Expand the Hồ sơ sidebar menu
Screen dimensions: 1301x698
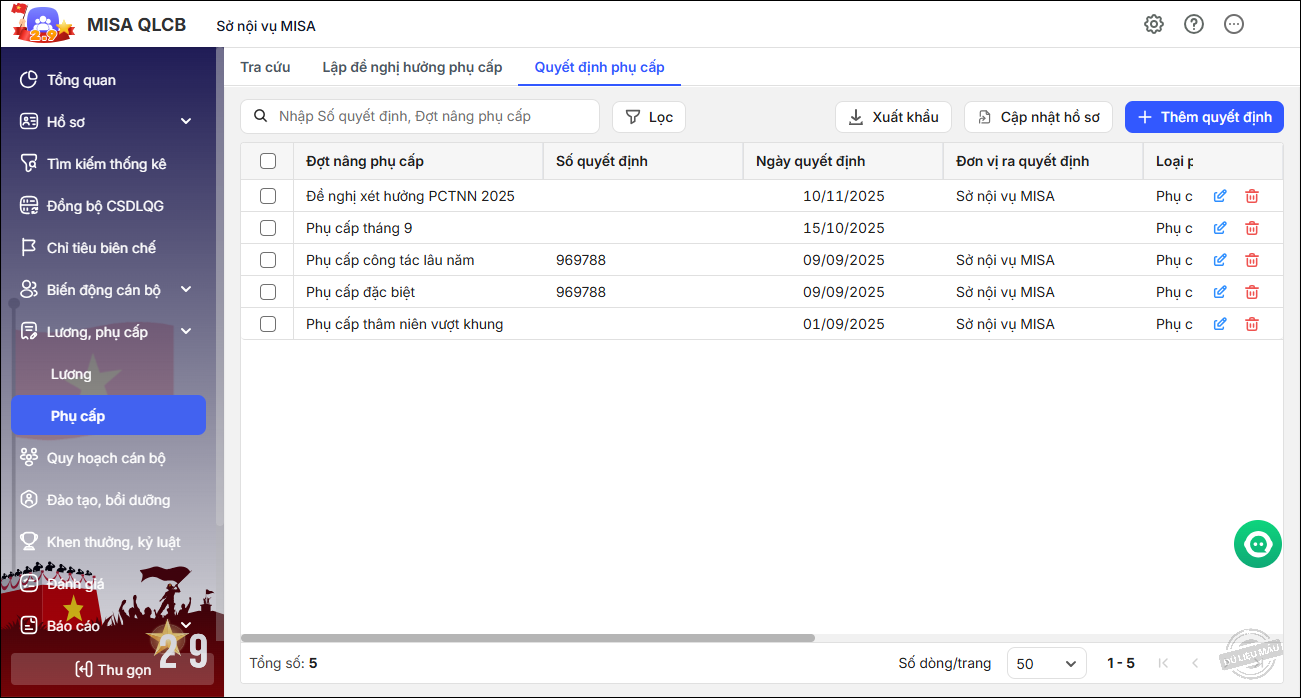(186, 122)
